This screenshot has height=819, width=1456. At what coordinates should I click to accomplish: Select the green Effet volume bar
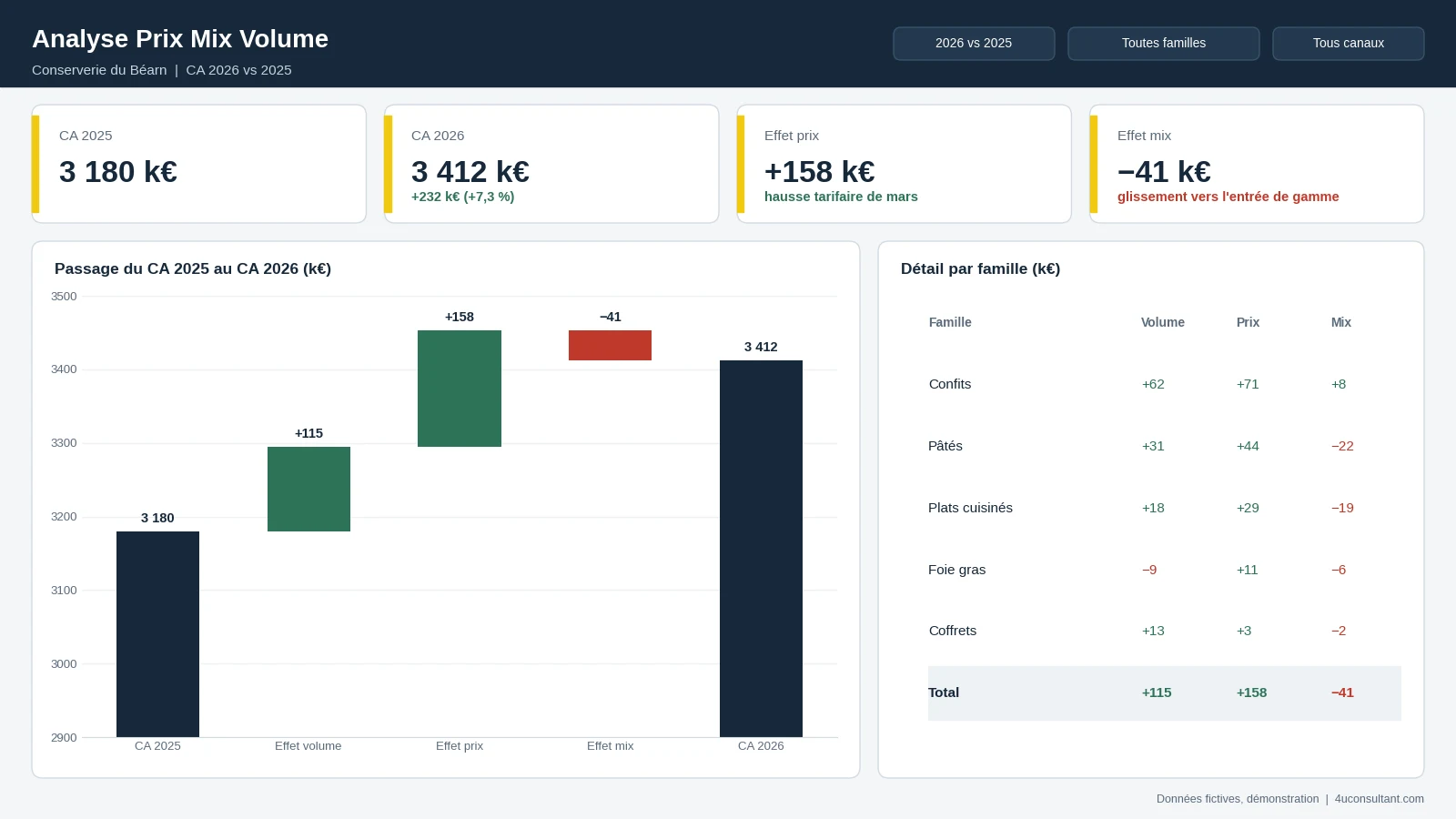click(x=308, y=489)
